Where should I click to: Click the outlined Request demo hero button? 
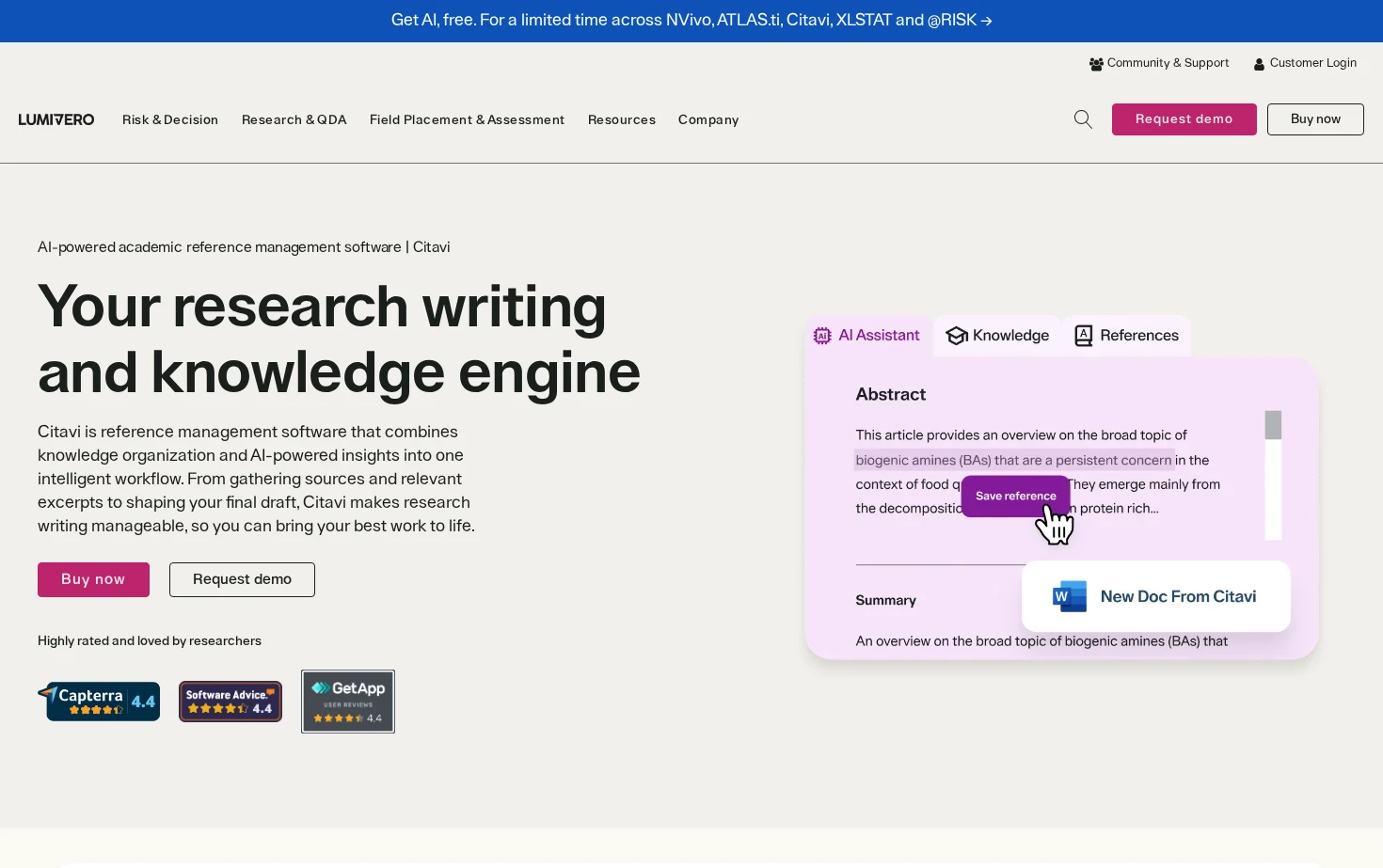[x=242, y=579]
